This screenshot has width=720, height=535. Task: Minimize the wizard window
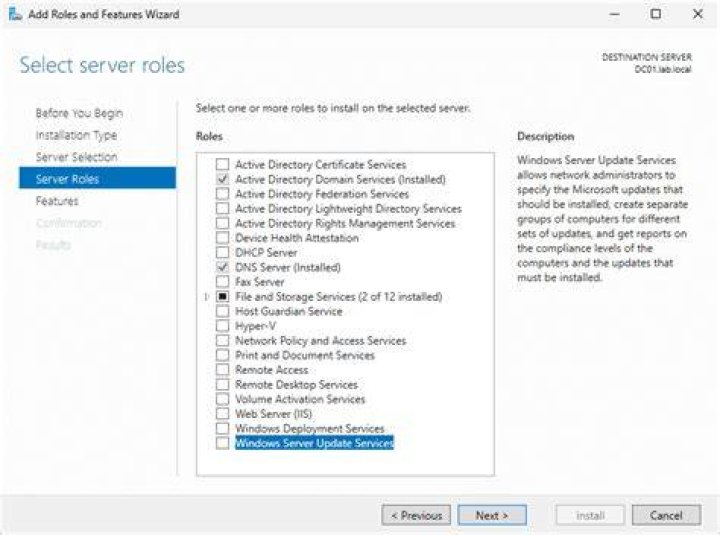(x=614, y=14)
